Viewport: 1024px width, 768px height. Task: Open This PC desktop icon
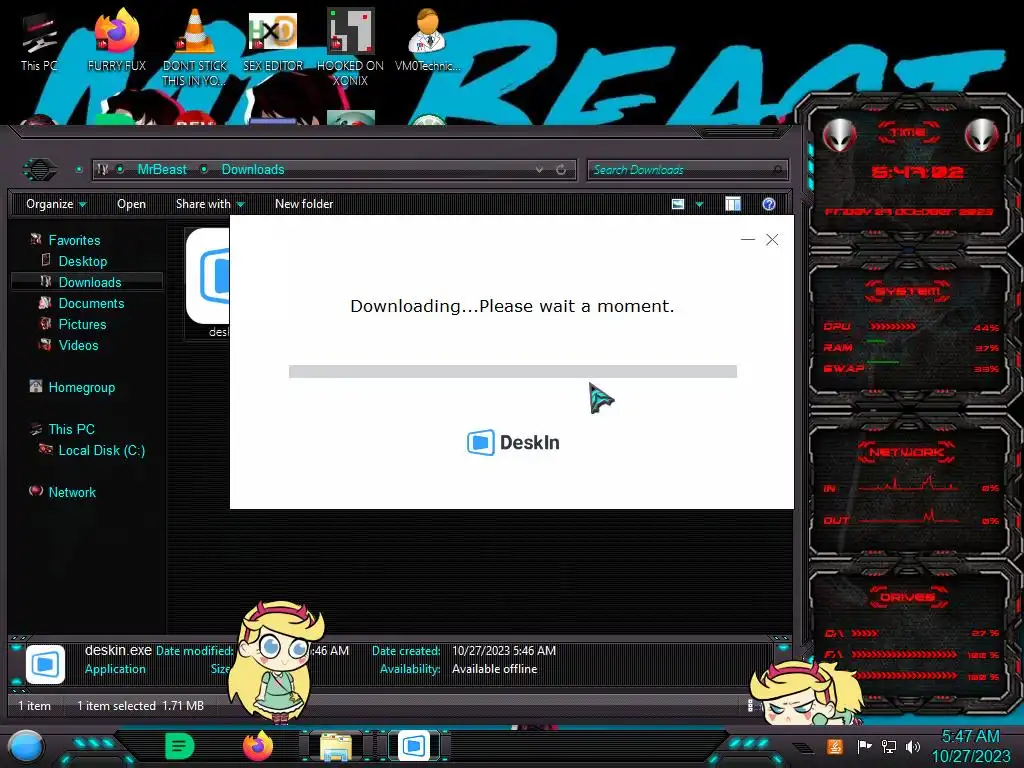pos(39,40)
